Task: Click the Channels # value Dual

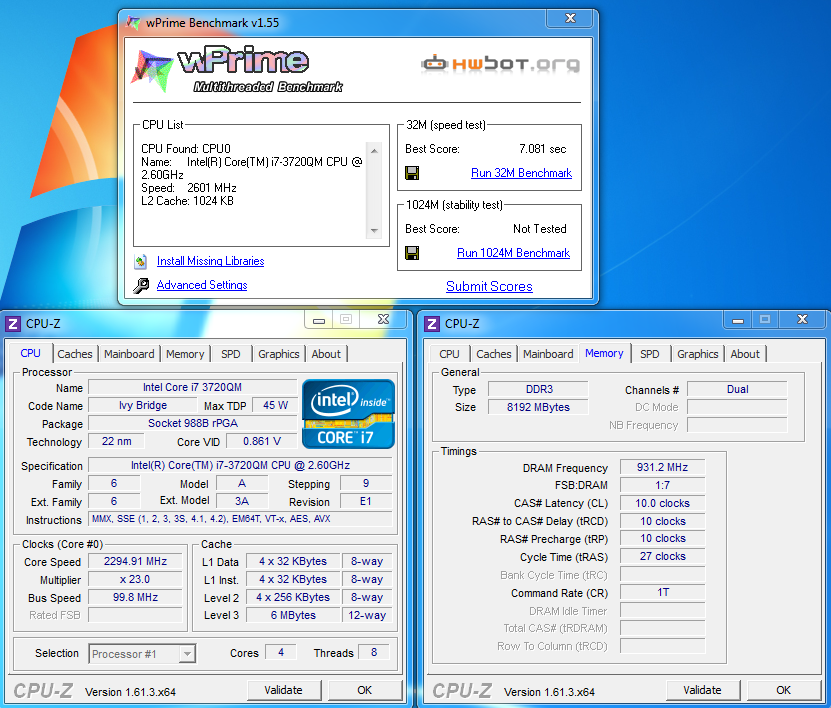Action: point(737,390)
